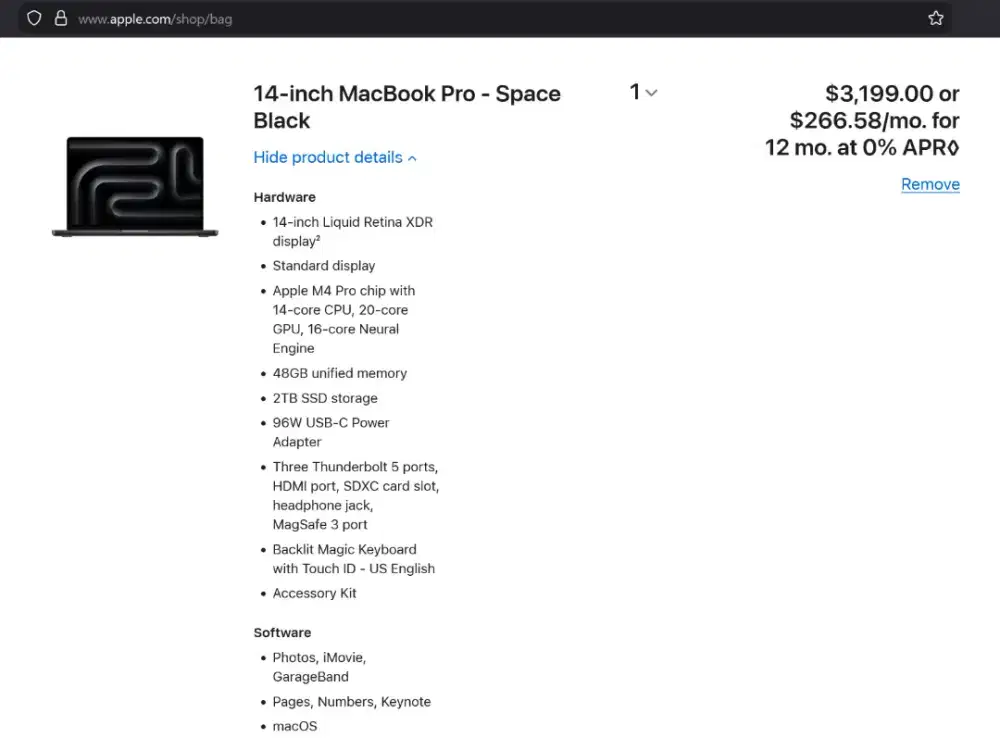
Task: Click the address bar URL
Action: 155,18
